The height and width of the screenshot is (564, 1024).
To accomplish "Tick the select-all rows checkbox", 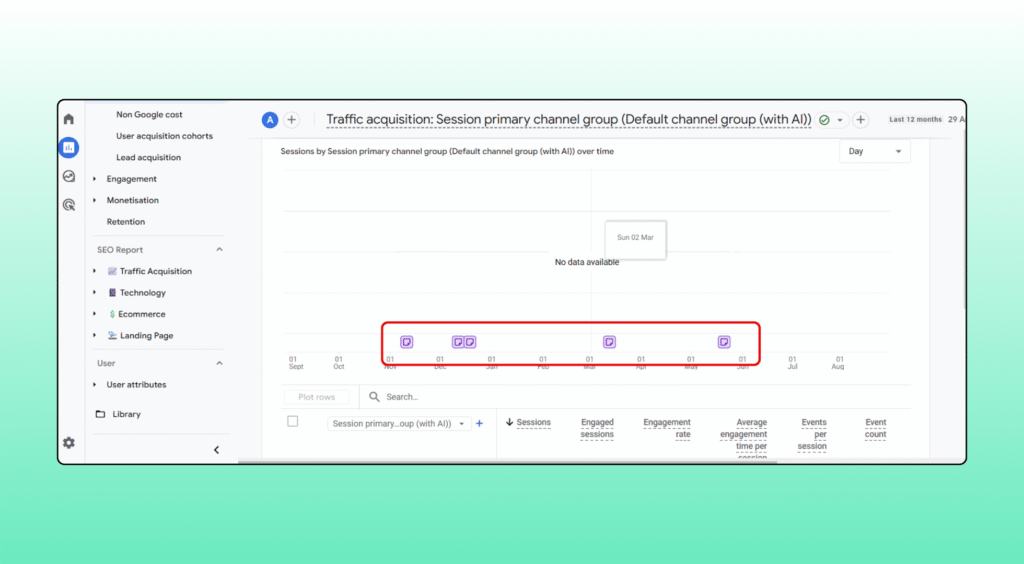I will [293, 421].
